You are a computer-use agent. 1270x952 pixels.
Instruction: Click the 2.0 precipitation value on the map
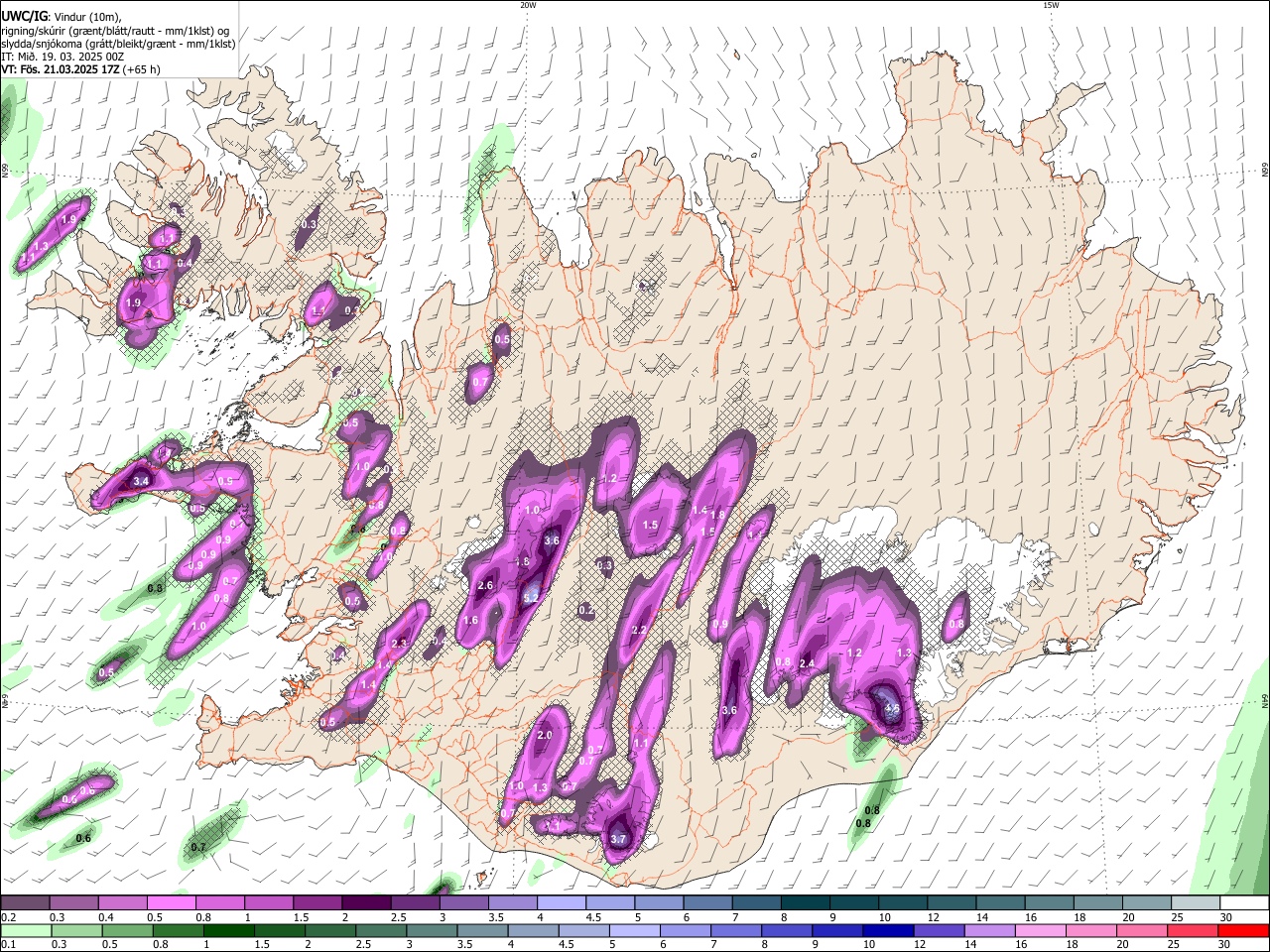pyautogui.click(x=544, y=736)
